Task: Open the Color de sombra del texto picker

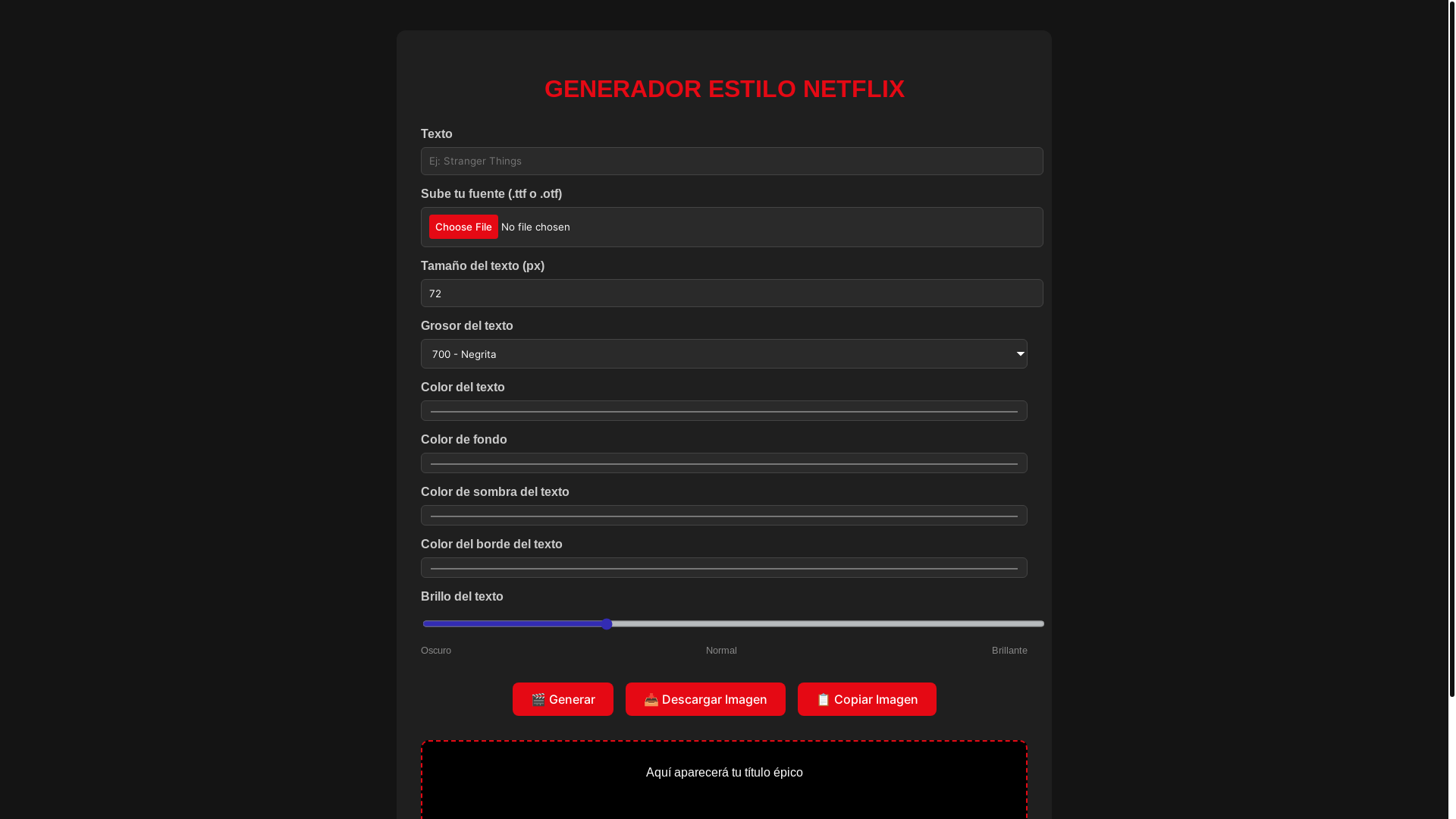Action: tap(724, 516)
